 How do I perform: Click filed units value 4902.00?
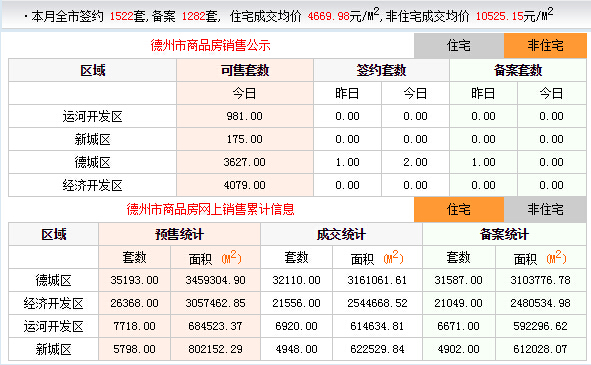click(458, 349)
